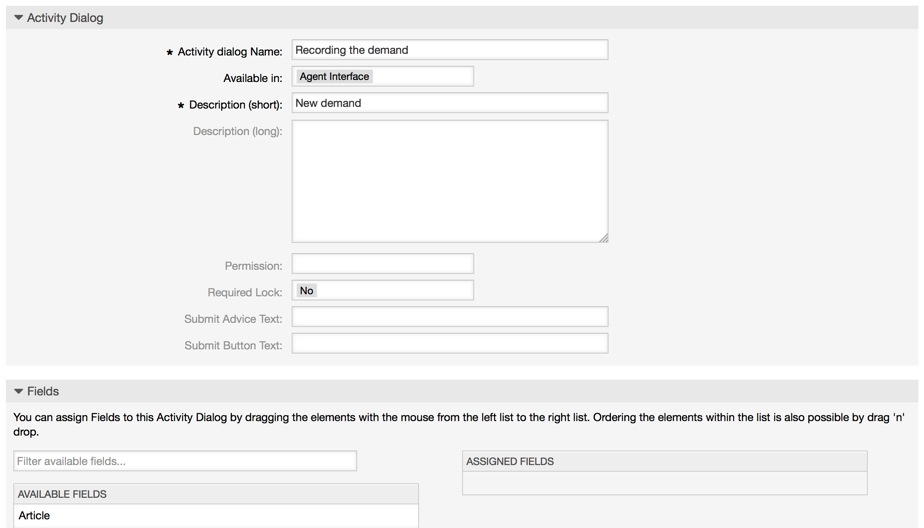This screenshot has width=924, height=528.
Task: Collapse the Activity Dialog section triangle
Action: click(18, 18)
